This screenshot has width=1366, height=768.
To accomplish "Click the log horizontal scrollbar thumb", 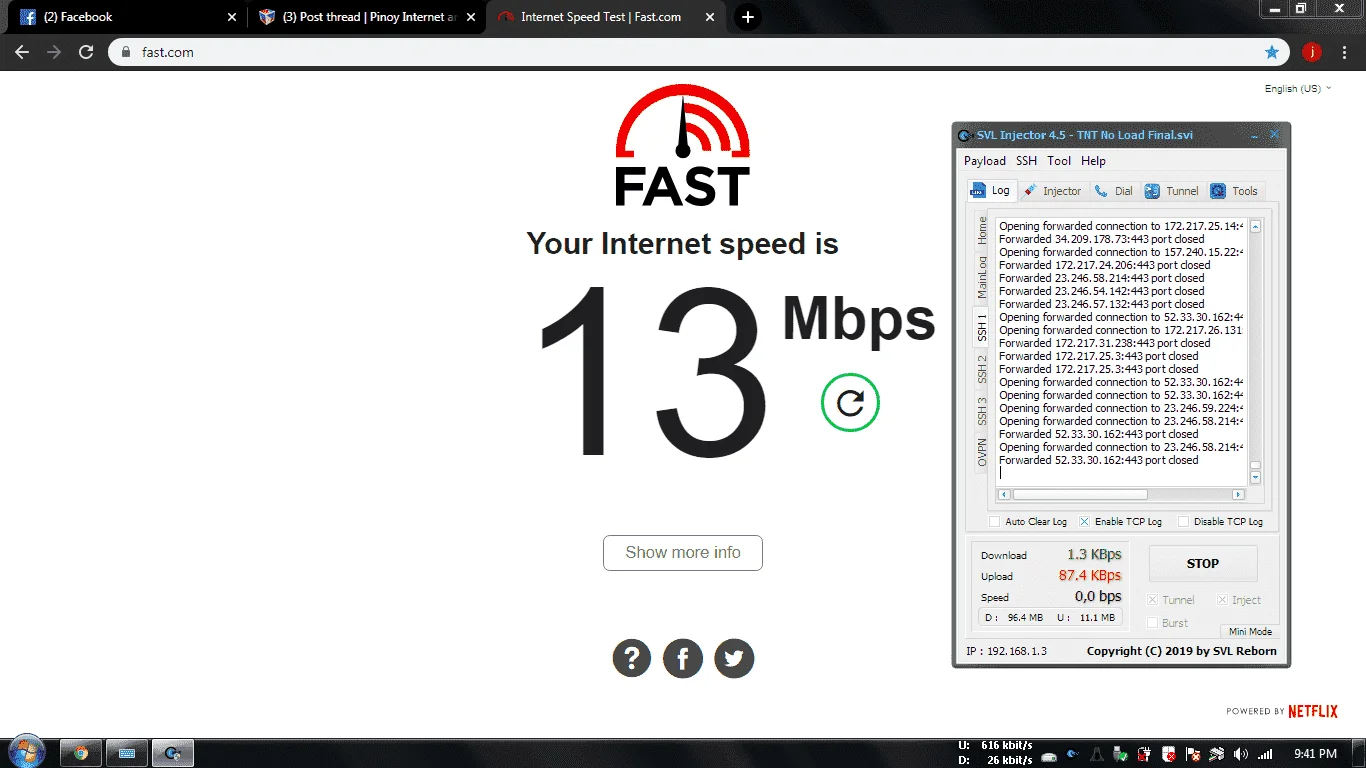I will coord(1080,494).
